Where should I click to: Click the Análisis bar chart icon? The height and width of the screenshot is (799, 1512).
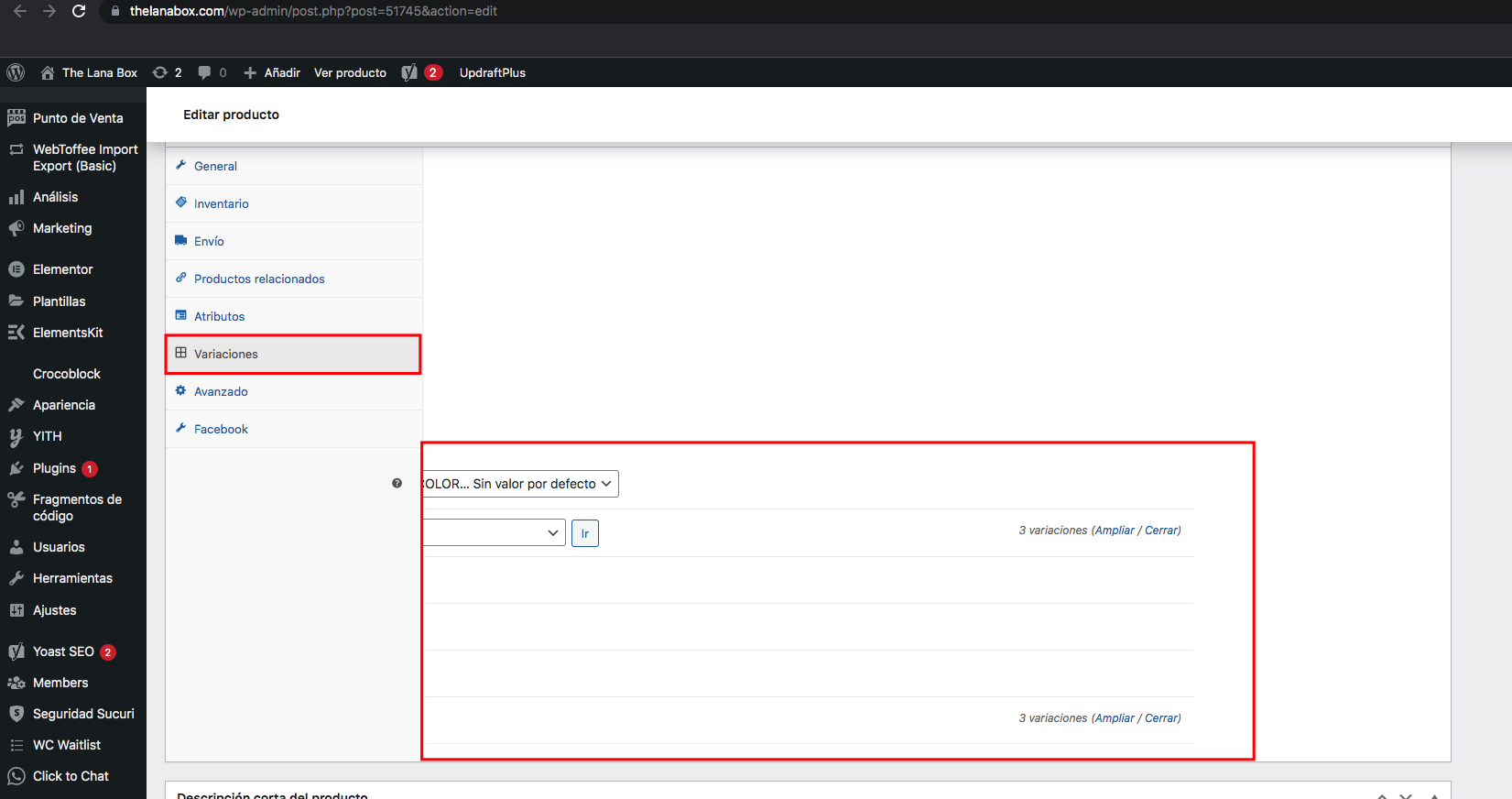tap(16, 197)
